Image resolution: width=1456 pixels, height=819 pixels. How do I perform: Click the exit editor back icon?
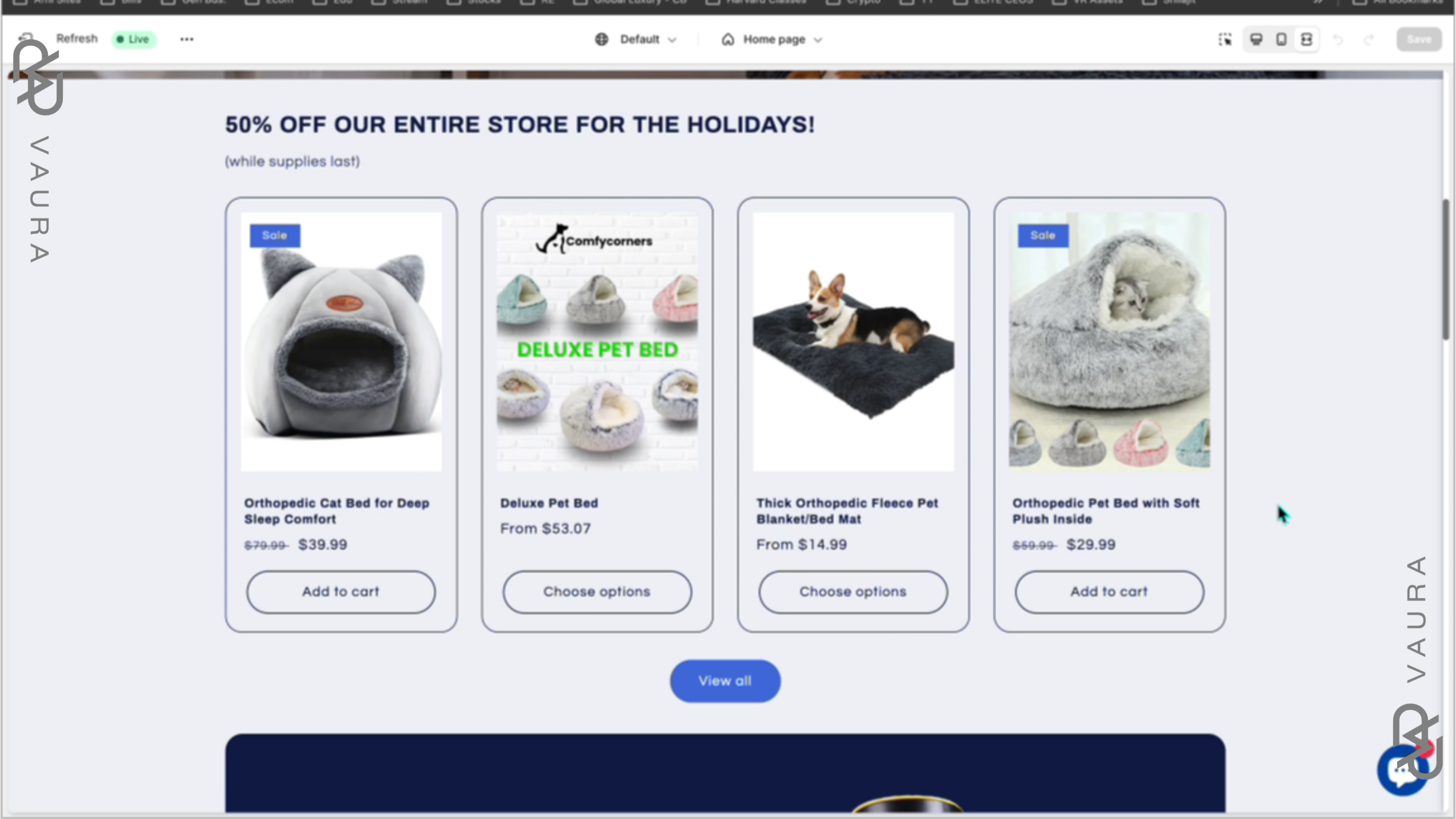[25, 39]
